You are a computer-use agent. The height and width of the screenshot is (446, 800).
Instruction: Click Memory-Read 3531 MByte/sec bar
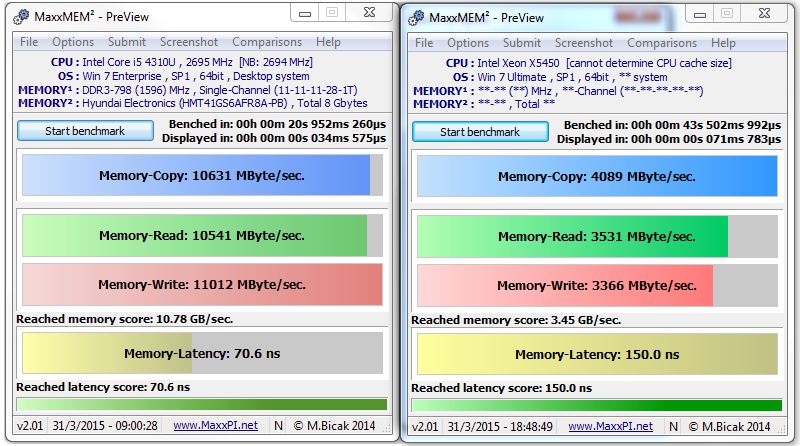click(597, 236)
